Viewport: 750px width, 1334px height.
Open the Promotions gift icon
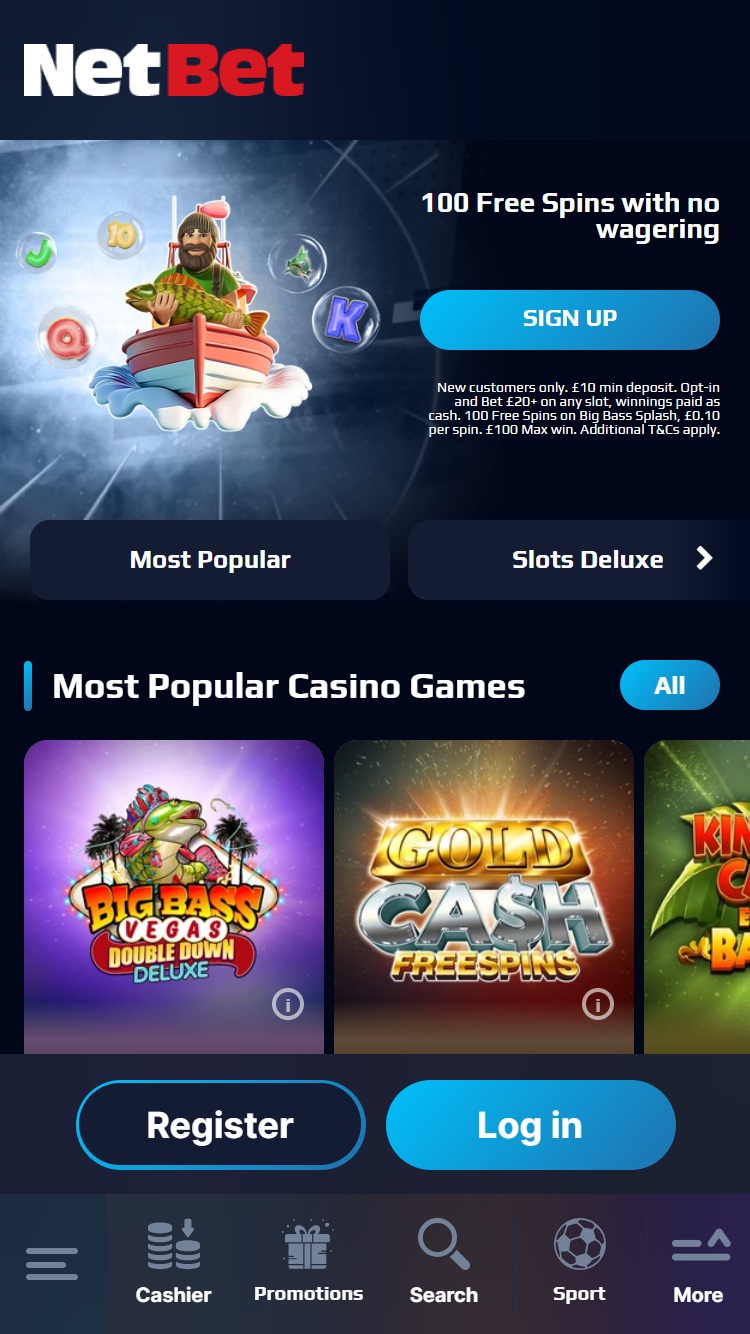click(308, 1245)
